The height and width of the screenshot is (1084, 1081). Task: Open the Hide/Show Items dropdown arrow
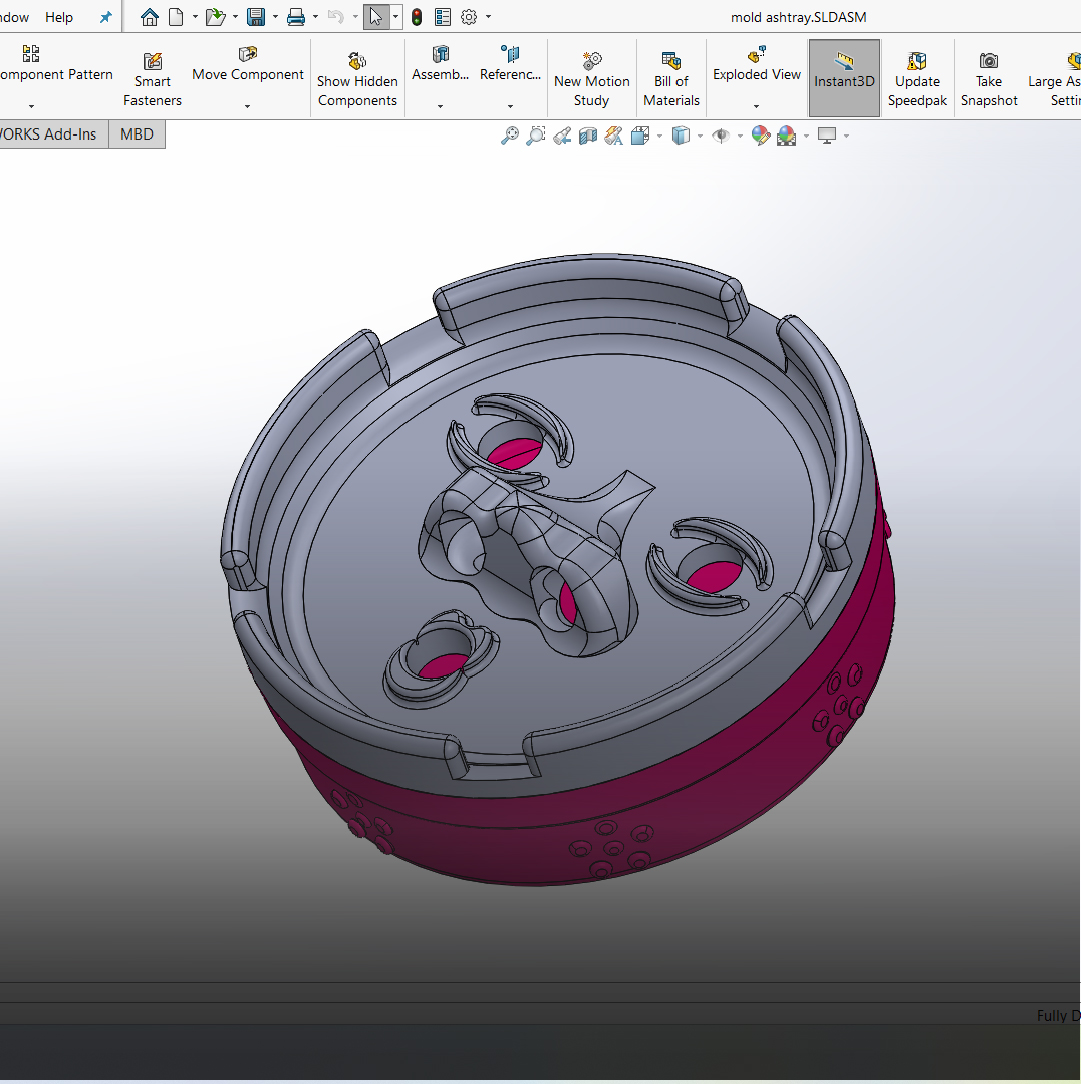pos(740,136)
